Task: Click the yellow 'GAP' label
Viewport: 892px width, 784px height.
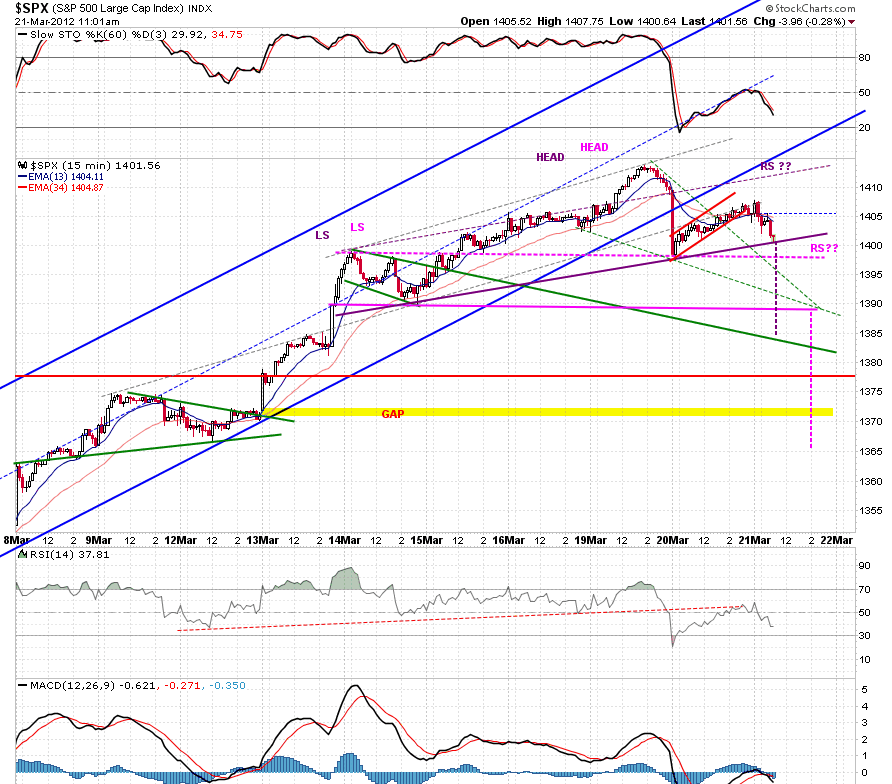Action: 393,414
